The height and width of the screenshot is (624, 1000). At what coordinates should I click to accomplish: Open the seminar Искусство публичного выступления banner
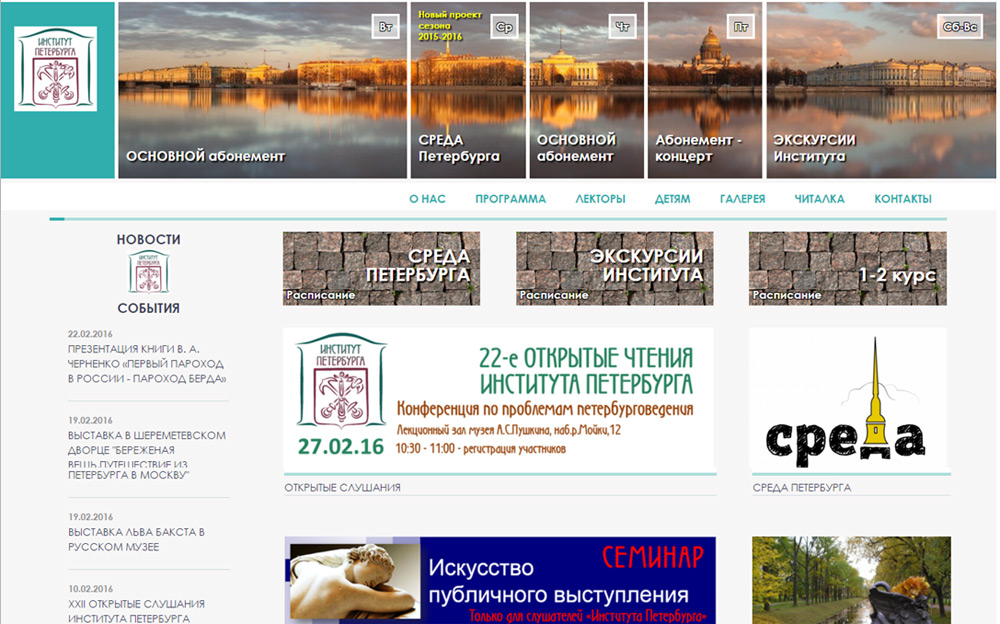(500, 580)
